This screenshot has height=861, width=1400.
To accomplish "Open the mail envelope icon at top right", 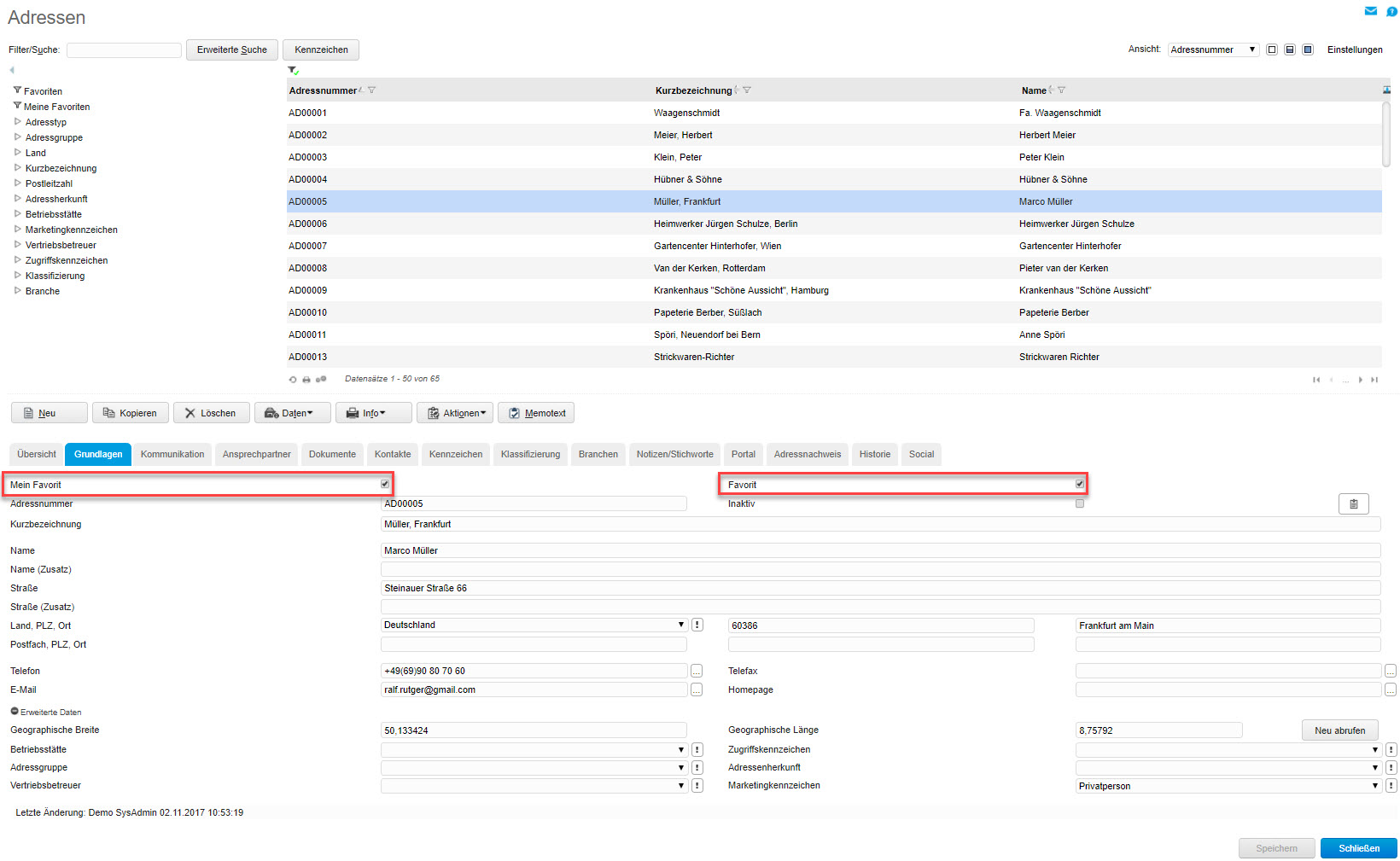I will [x=1370, y=11].
